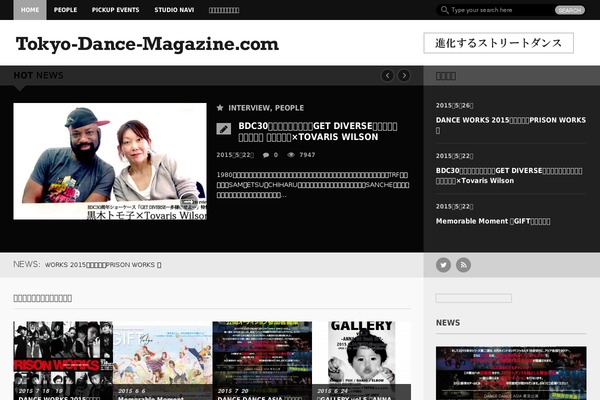This screenshot has width=600, height=400.
Task: Open the last navigation item after STUDIO NAVI
Action: point(224,10)
